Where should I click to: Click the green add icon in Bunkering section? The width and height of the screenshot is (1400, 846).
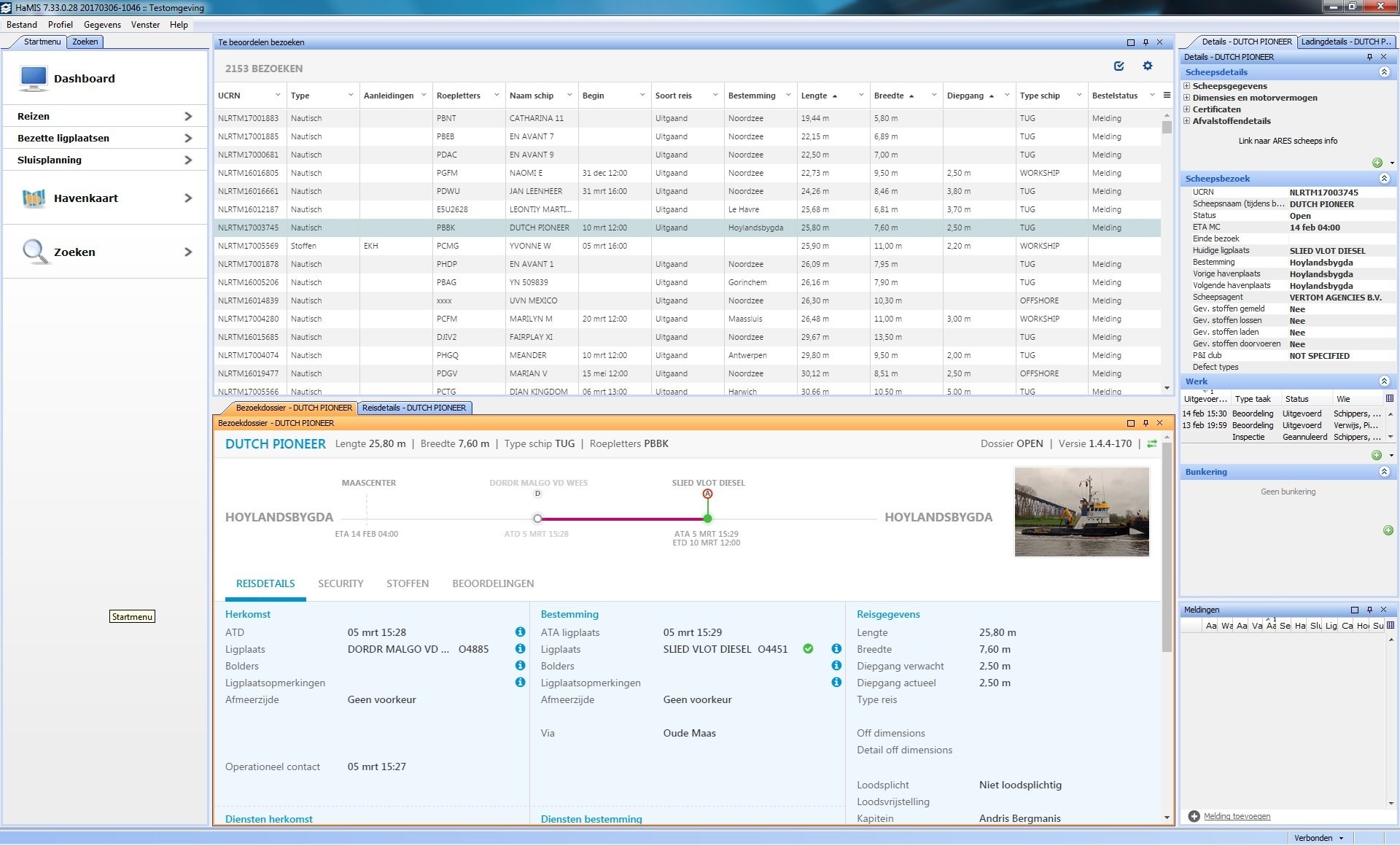1388,531
